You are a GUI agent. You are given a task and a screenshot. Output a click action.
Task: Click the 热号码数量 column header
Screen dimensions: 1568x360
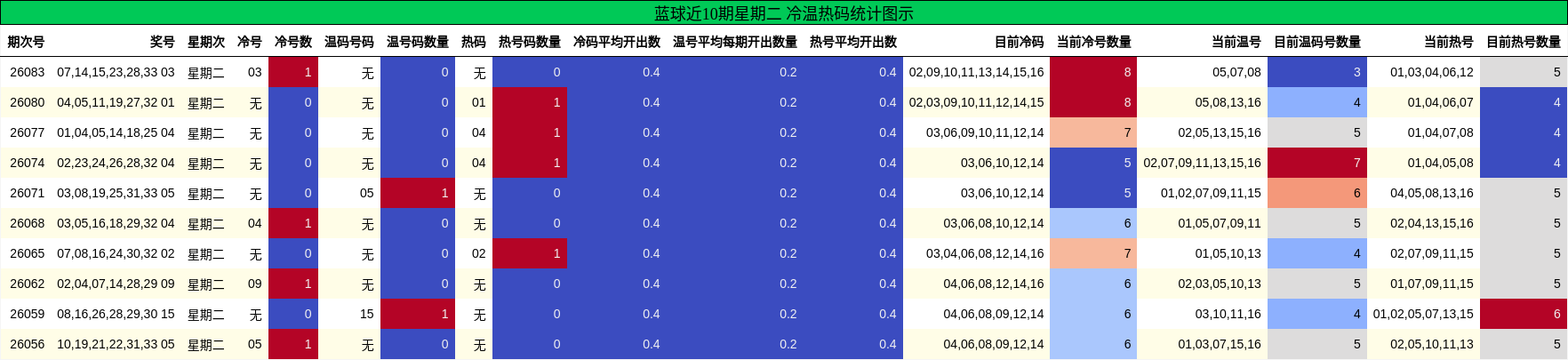[x=530, y=42]
